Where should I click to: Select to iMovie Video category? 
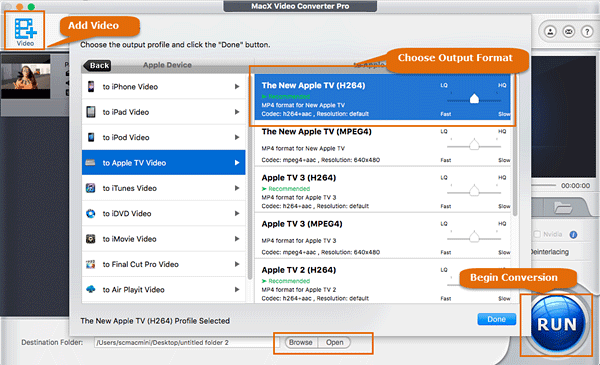163,239
